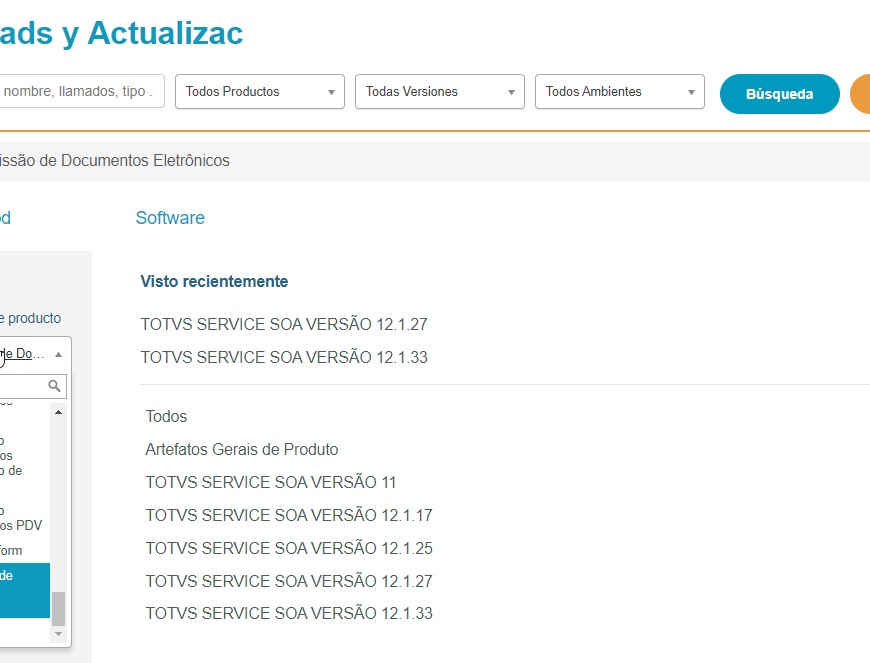Click the search field with nombre, llamados placeholder
This screenshot has width=870, height=663.
[80, 92]
